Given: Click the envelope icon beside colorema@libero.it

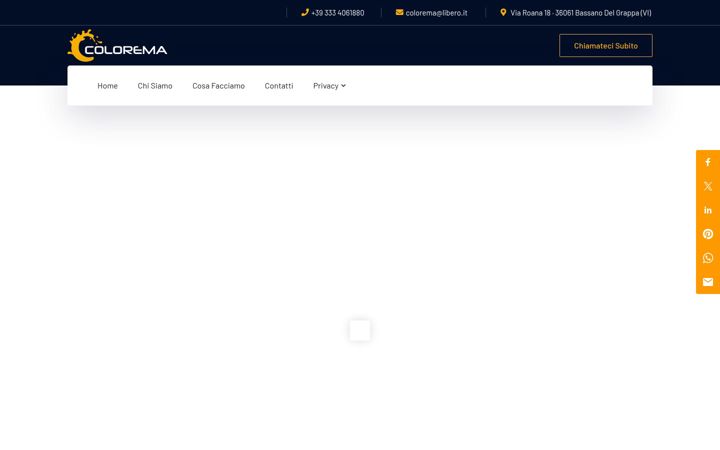Looking at the screenshot, I should pos(399,12).
